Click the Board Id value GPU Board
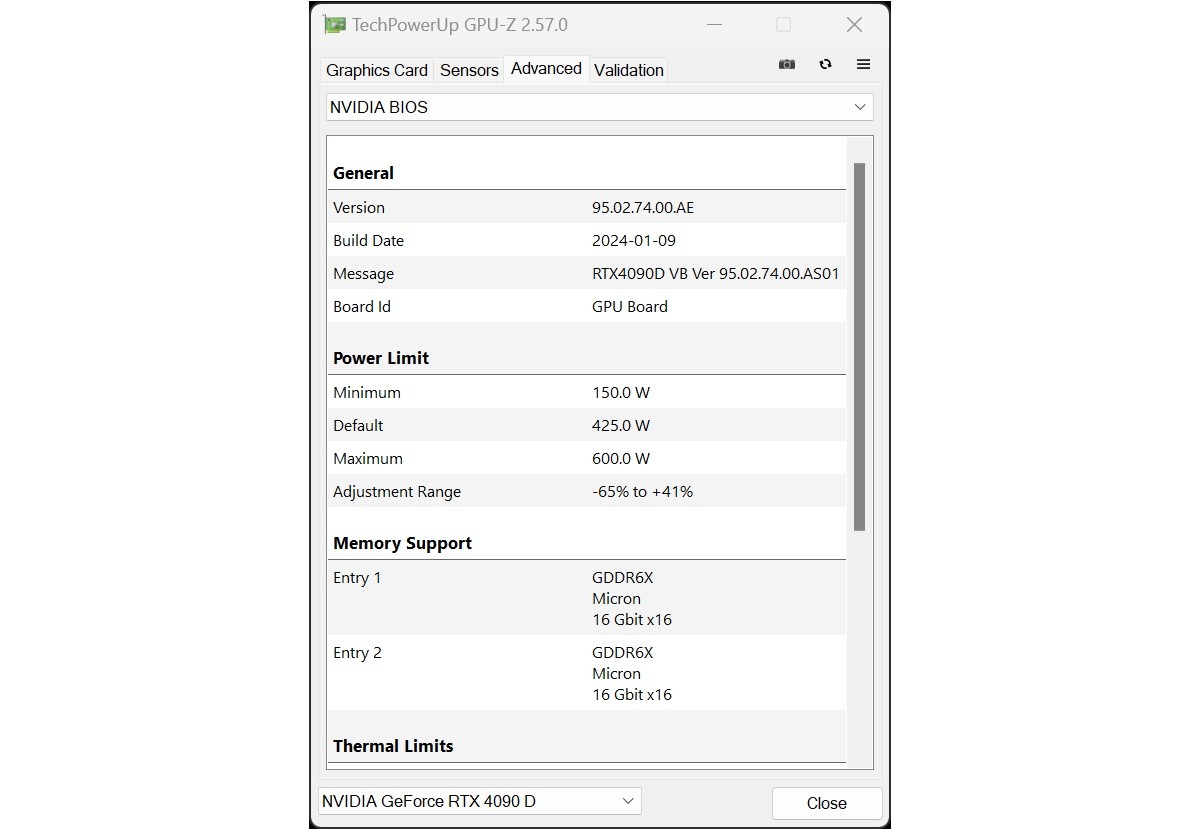 pyautogui.click(x=630, y=307)
